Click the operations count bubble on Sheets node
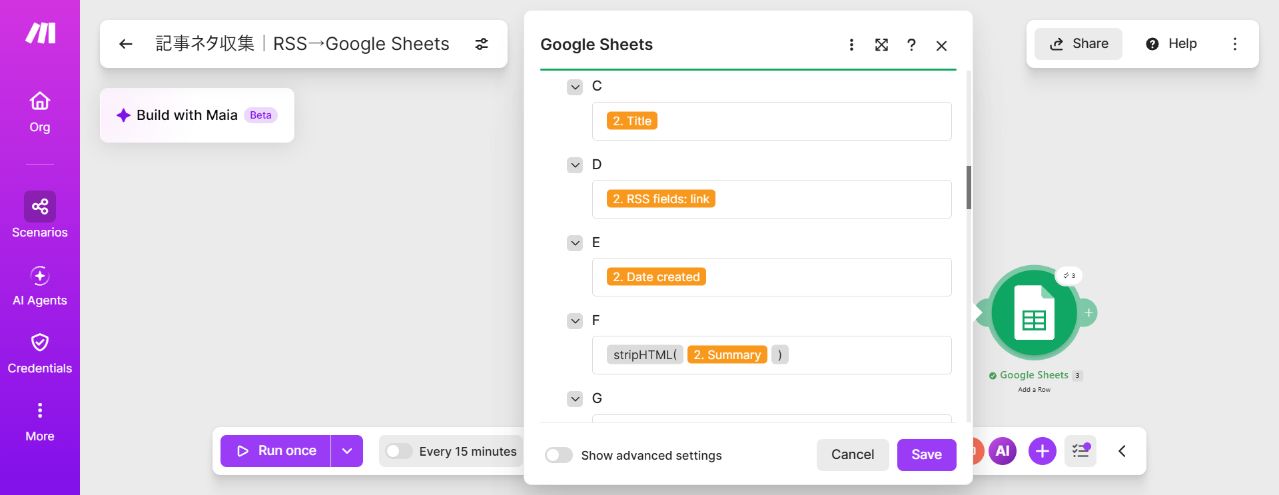 coord(1069,275)
